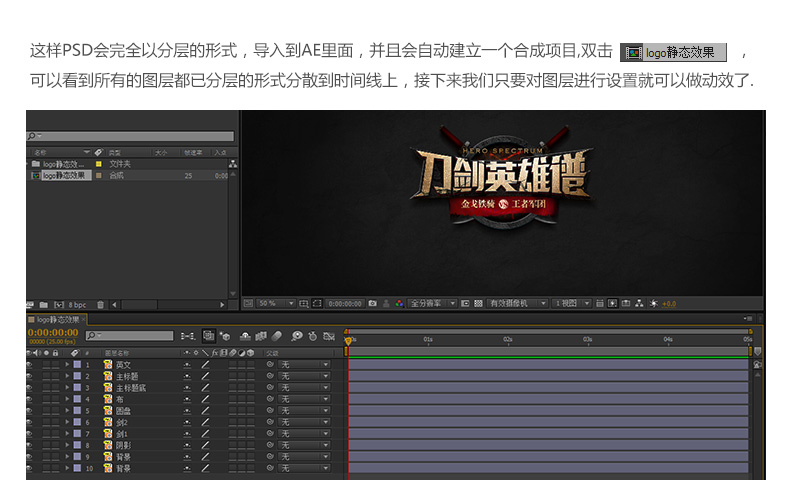Open the 50% magnification dropdown
The height and width of the screenshot is (495, 800).
[x=276, y=303]
